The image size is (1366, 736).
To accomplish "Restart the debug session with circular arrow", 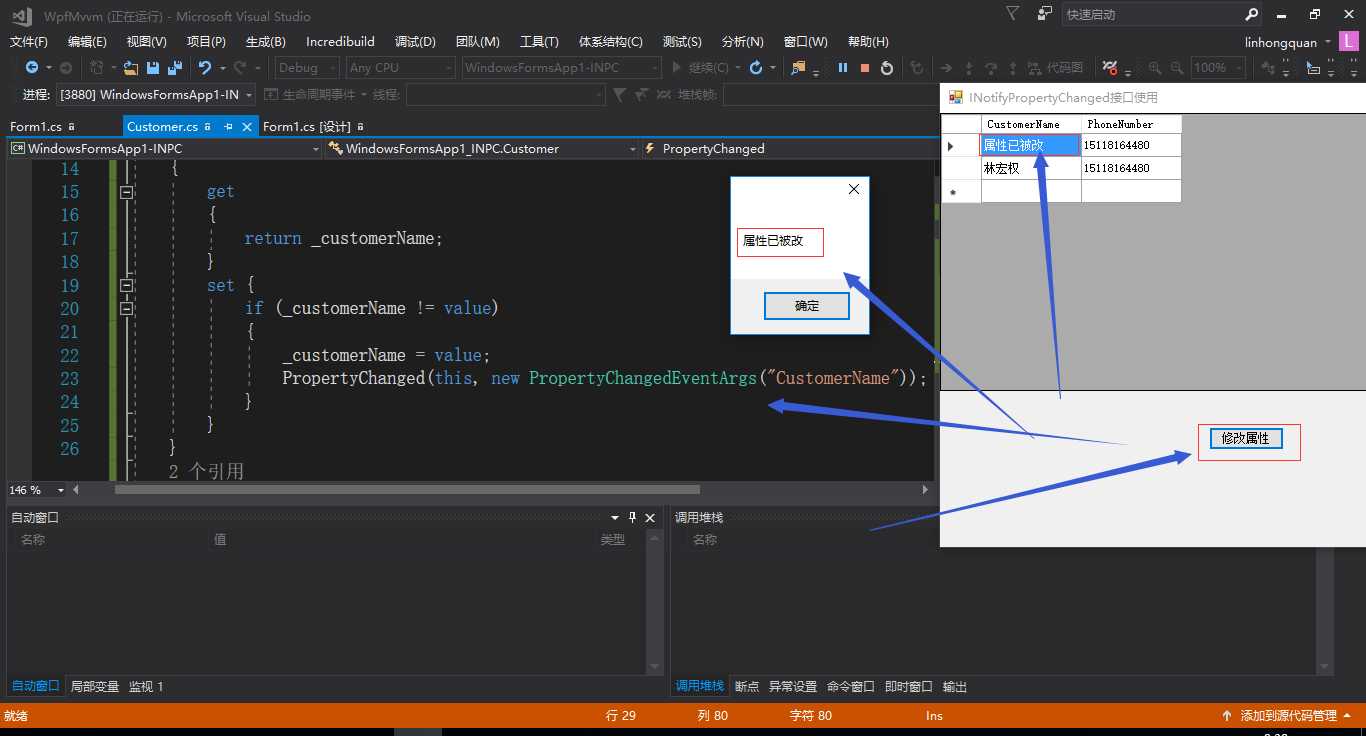I will (x=887, y=68).
